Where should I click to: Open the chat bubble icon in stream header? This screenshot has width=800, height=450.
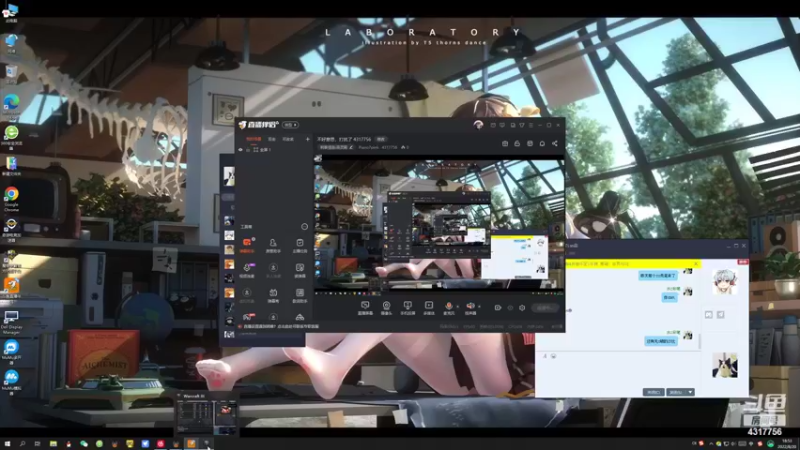coord(542,143)
